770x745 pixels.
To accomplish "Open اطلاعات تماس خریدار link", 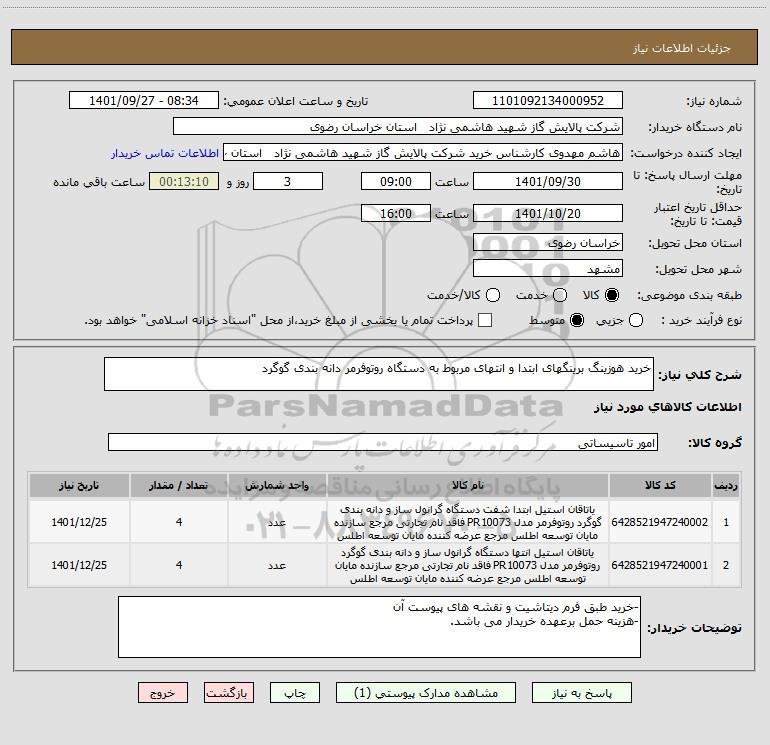I will pyautogui.click(x=165, y=153).
